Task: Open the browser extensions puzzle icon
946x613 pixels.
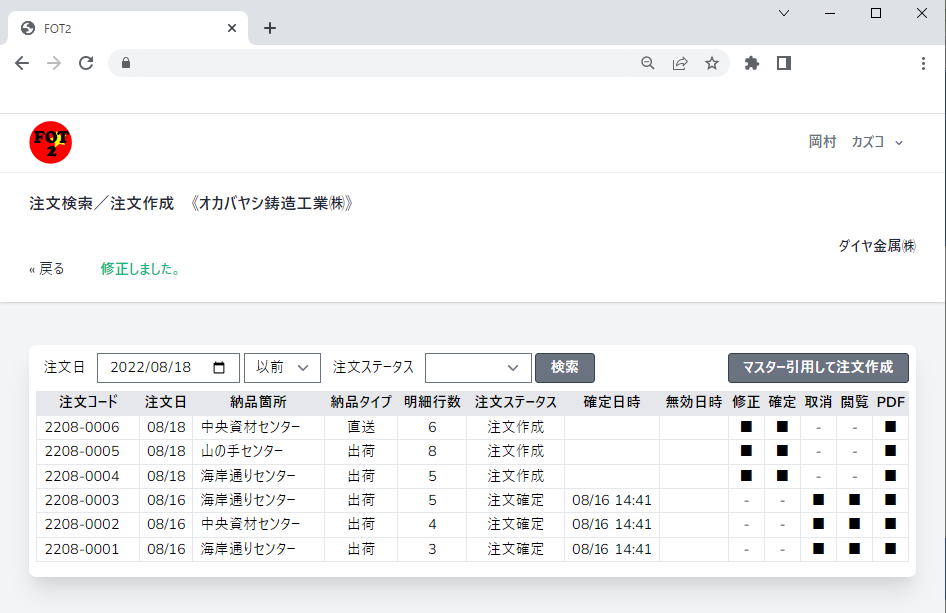Action: pyautogui.click(x=752, y=63)
